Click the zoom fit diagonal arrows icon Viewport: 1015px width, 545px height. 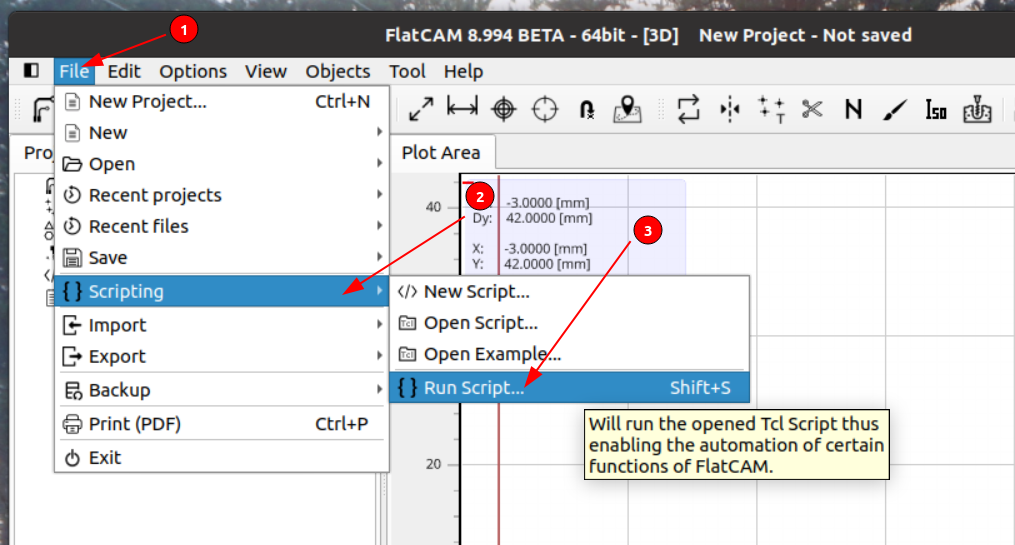[x=421, y=109]
